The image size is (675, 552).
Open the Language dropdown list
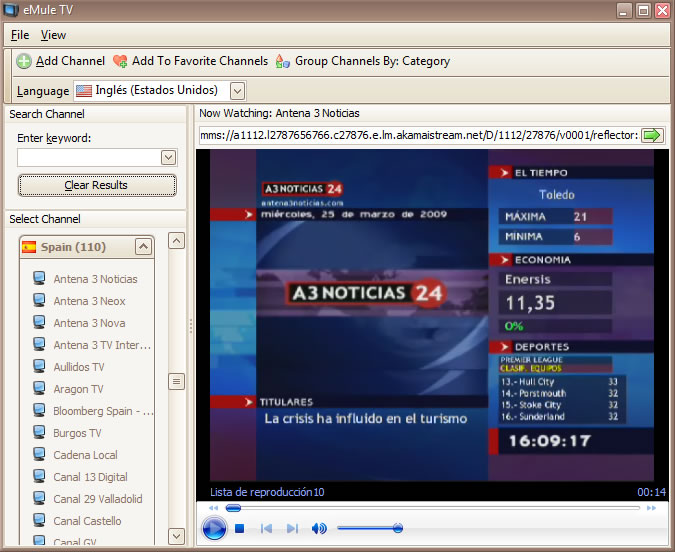coord(237,91)
